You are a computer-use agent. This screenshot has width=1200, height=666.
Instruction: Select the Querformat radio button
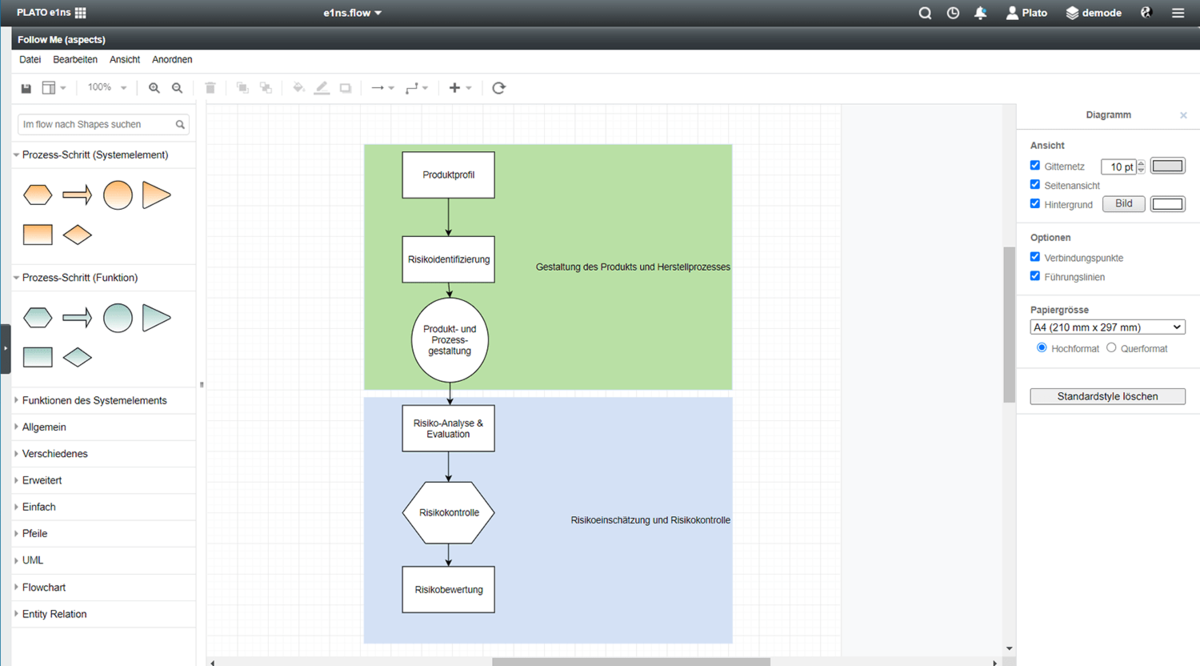1111,348
